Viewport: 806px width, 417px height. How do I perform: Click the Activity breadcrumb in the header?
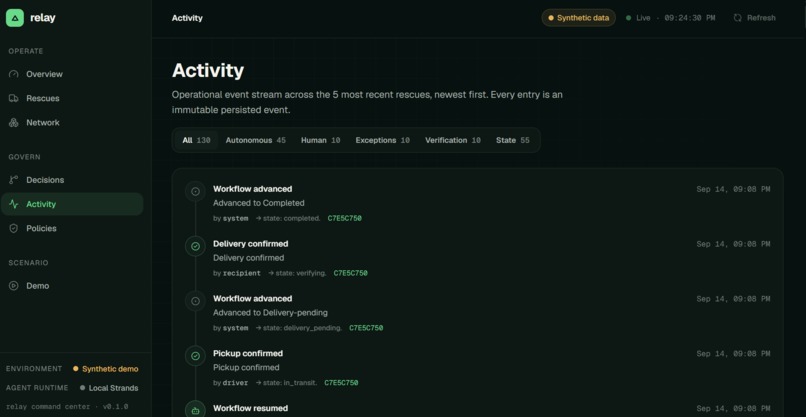pyautogui.click(x=187, y=18)
